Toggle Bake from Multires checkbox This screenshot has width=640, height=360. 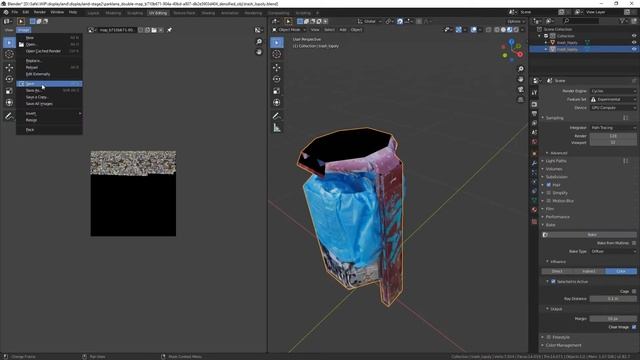click(634, 243)
